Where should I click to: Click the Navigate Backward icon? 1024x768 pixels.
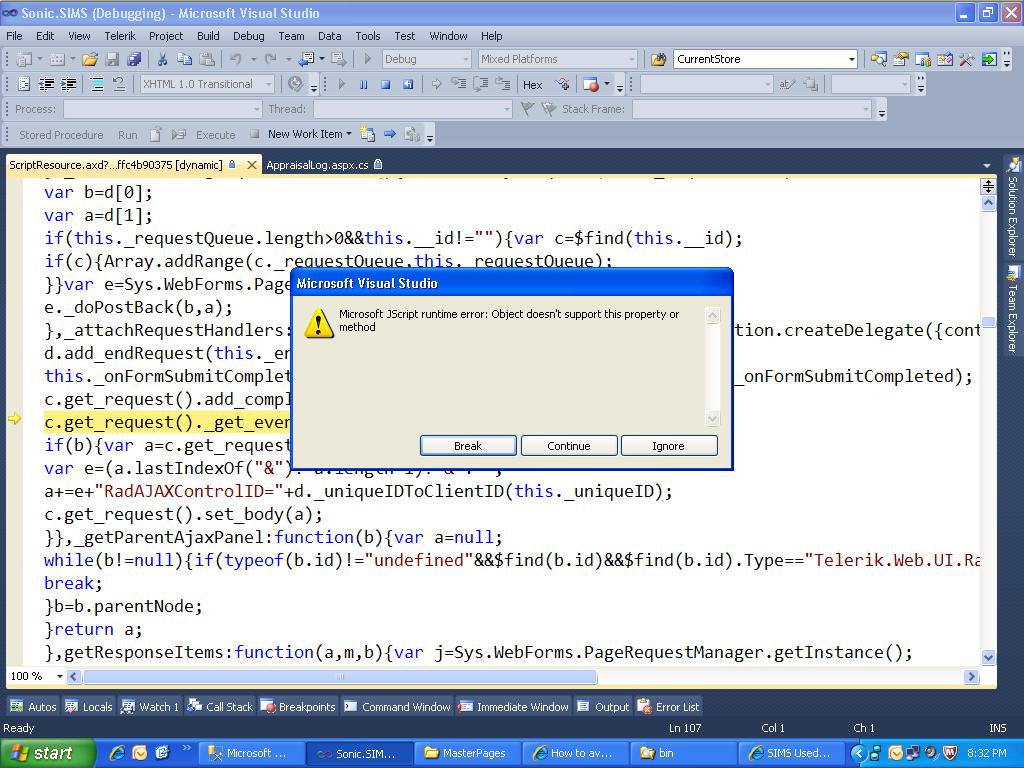pyautogui.click(x=306, y=59)
